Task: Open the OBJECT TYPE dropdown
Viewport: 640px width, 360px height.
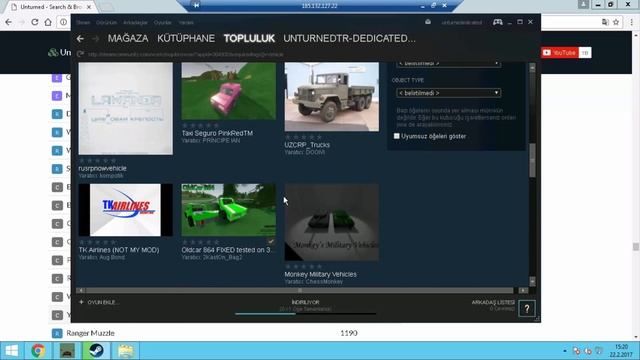Action: tap(449, 93)
